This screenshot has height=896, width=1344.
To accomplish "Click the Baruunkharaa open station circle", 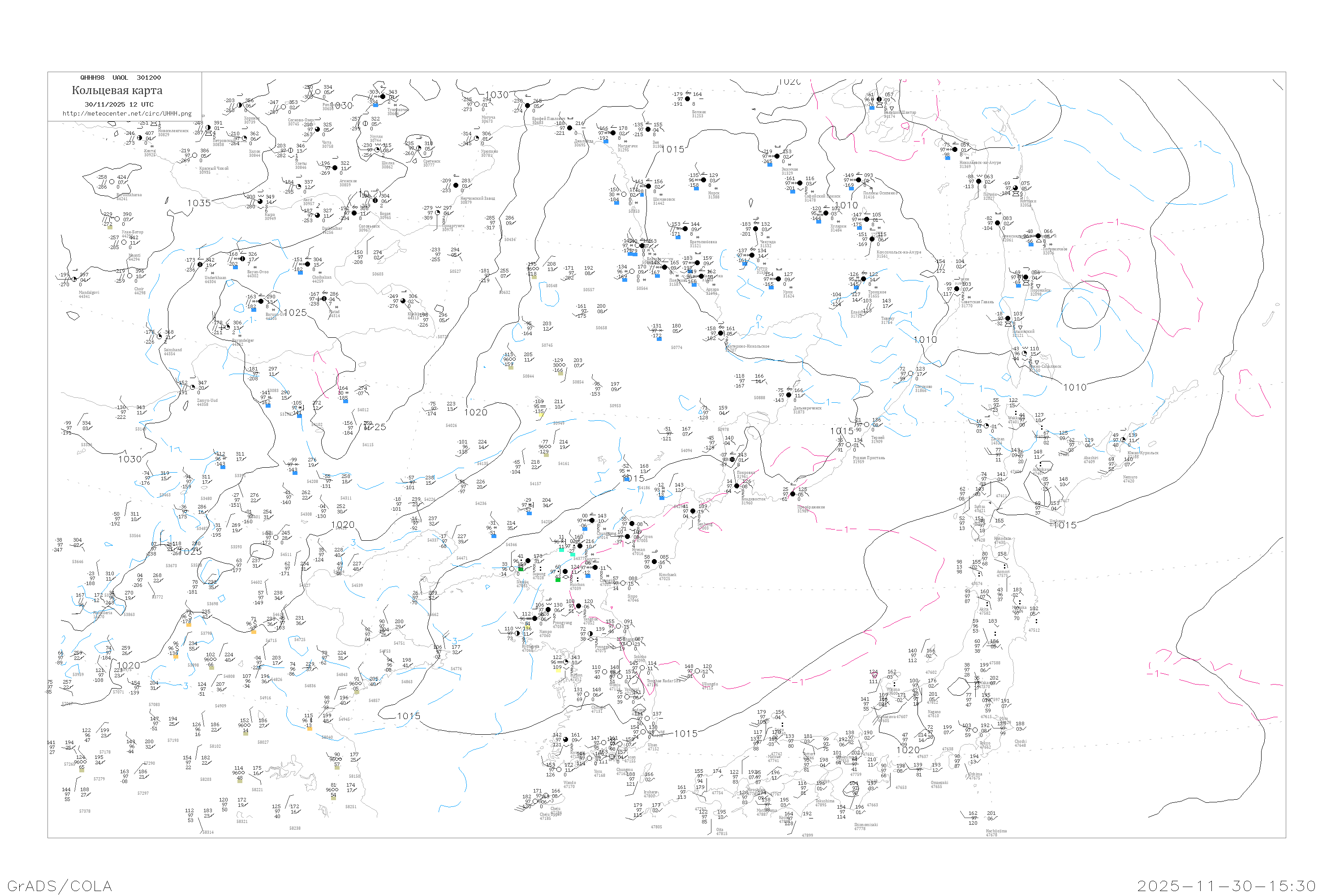I will [x=112, y=182].
